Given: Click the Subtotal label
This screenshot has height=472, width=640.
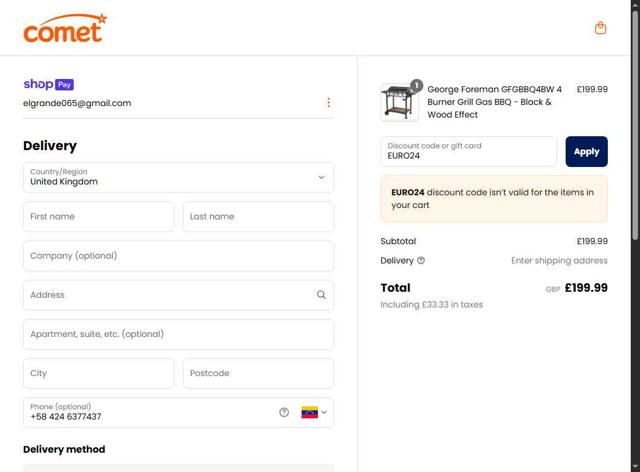Looking at the screenshot, I should [398, 241].
